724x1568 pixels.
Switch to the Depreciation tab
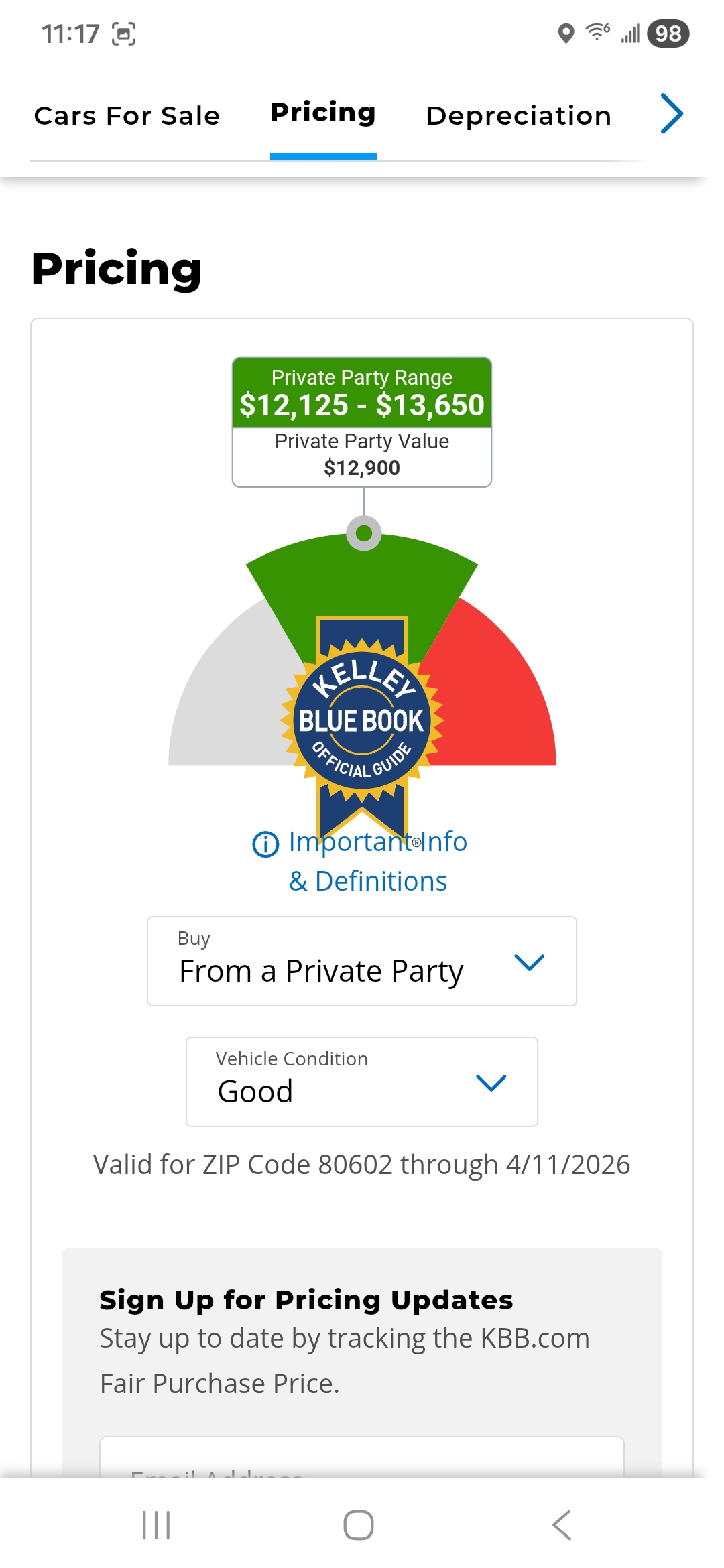pyautogui.click(x=518, y=116)
